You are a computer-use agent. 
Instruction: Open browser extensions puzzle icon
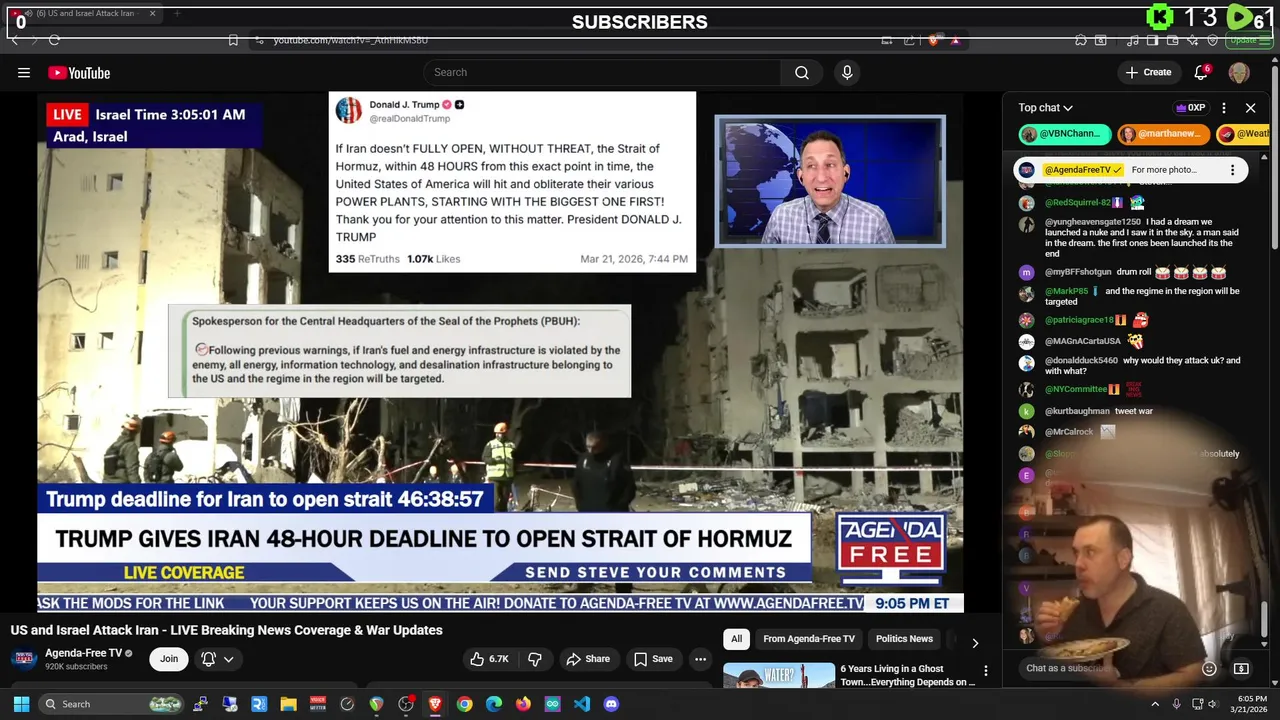1081,40
